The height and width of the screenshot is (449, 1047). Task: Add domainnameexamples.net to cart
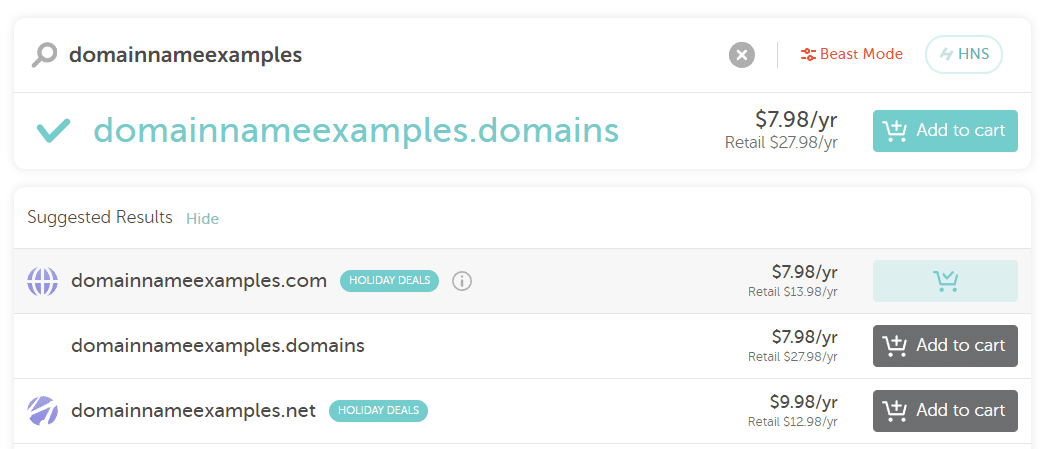944,411
